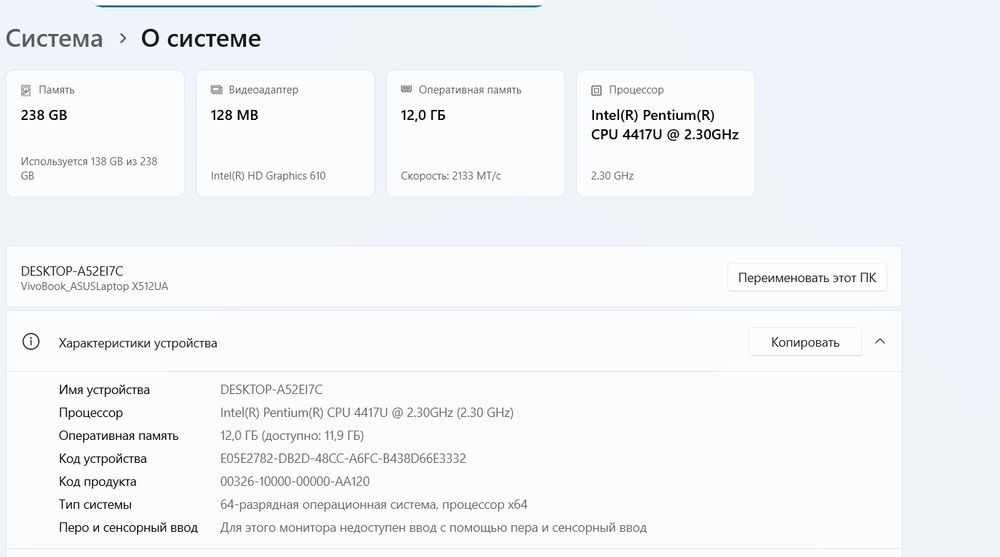
Task: Click Код продукта label
Action: [x=98, y=481]
